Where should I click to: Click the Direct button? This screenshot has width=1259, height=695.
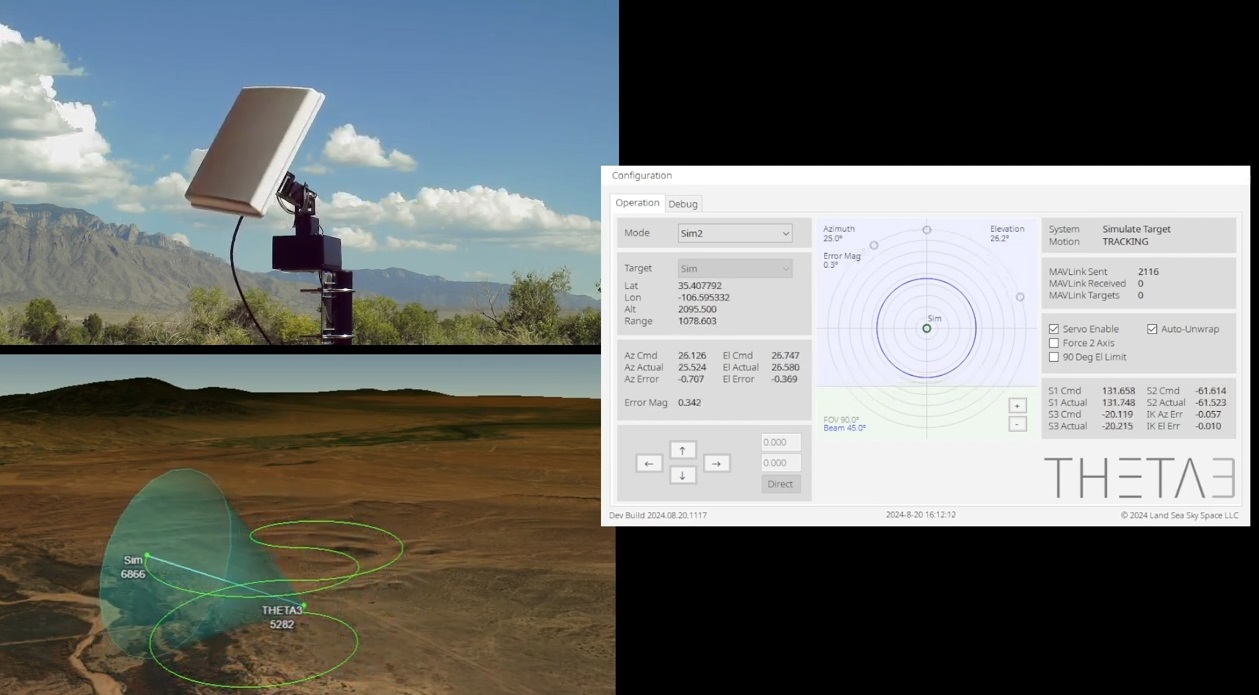(x=780, y=484)
